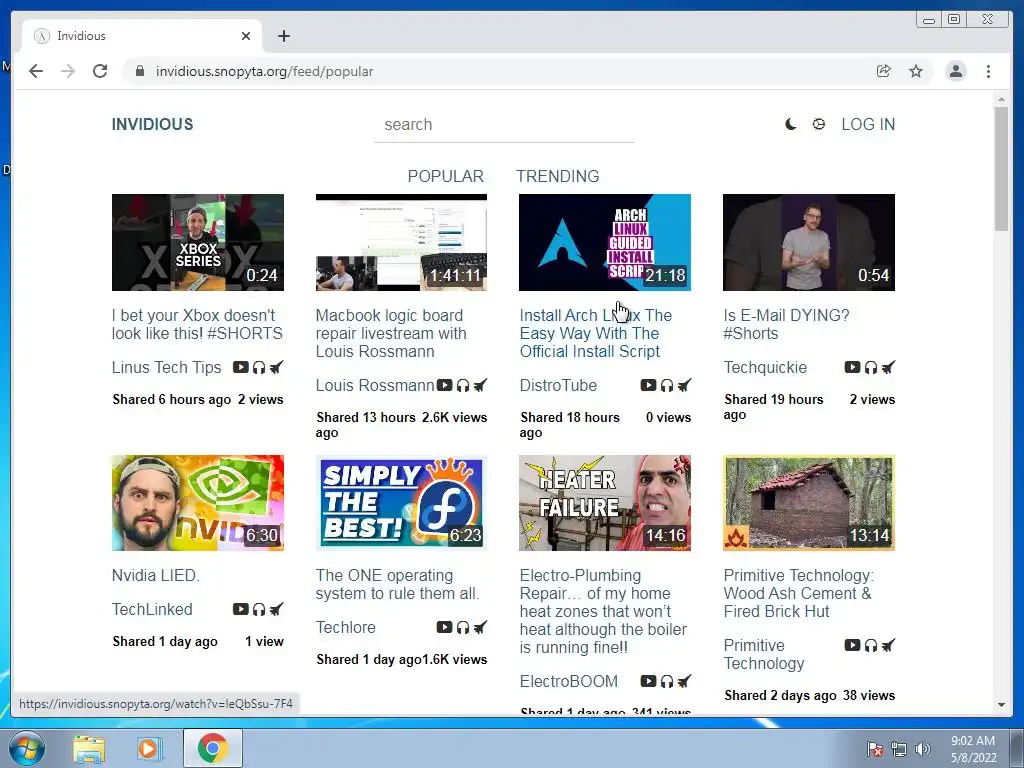Visit DistroTube channel link

coord(558,385)
